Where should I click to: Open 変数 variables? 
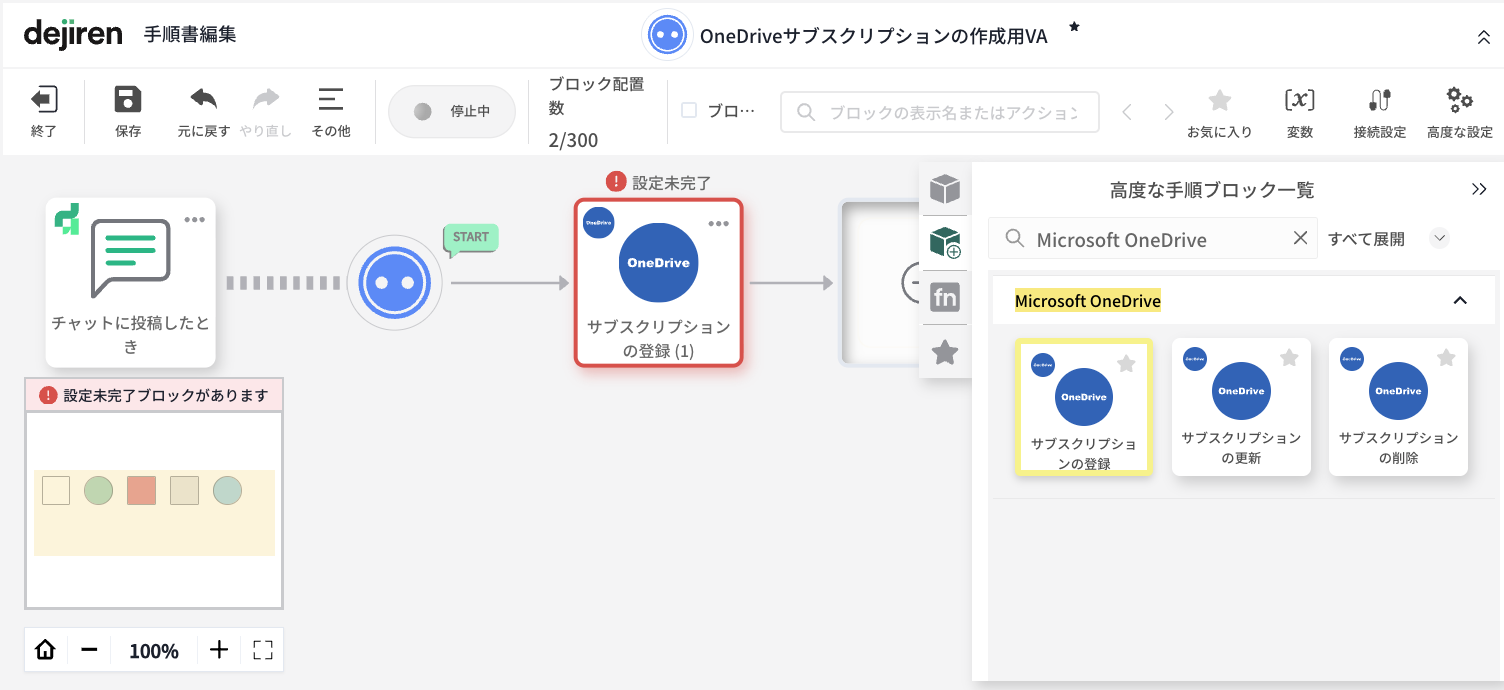click(x=1300, y=112)
